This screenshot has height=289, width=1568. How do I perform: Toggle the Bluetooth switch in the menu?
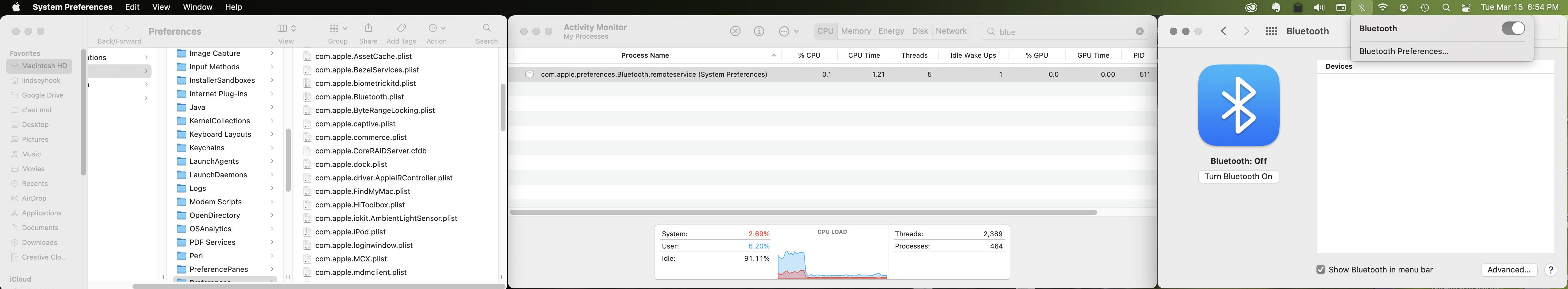[1512, 29]
